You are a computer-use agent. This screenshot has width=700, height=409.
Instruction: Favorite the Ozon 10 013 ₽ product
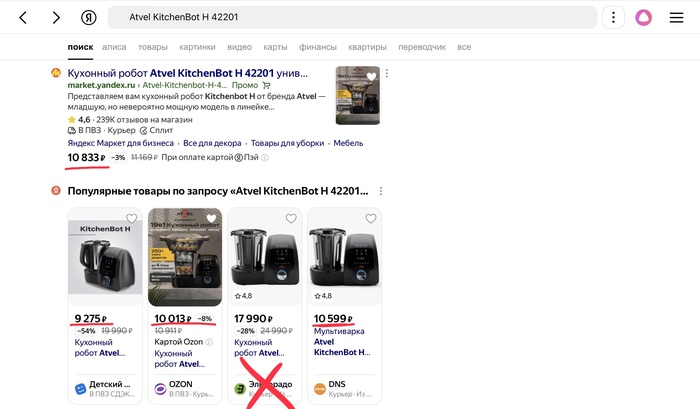coord(211,219)
